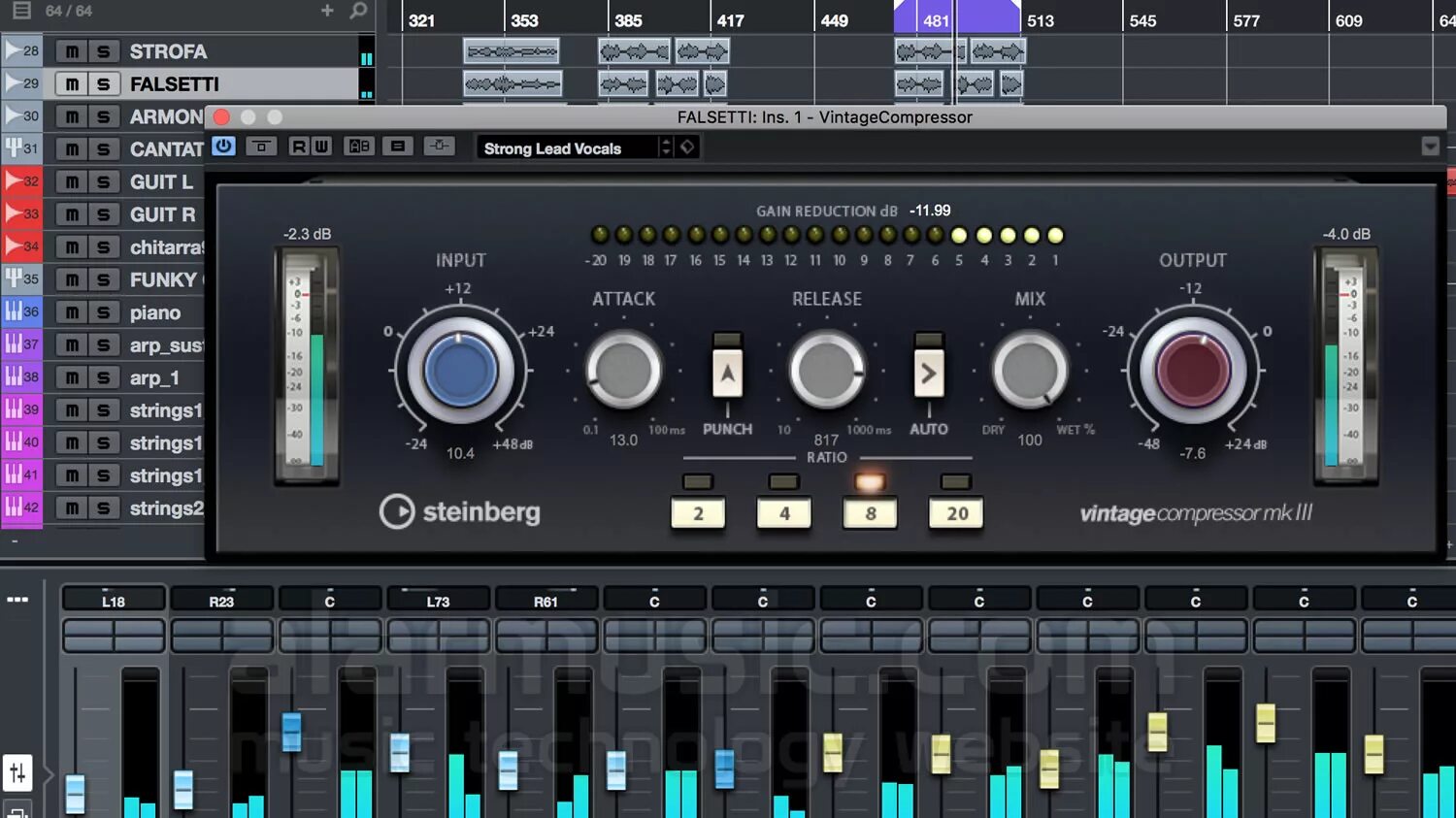Viewport: 1456px width, 818px height.
Task: Mute the piano track
Action: (x=72, y=312)
